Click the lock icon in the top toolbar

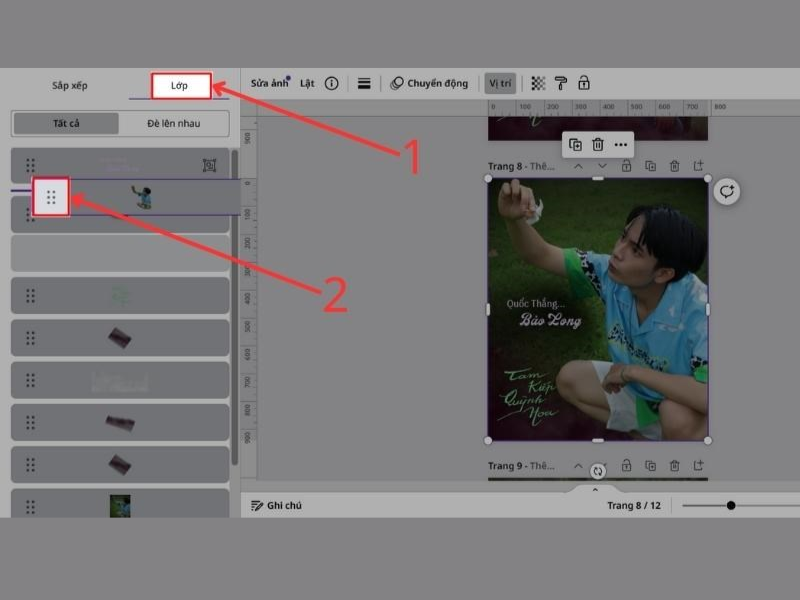[585, 83]
